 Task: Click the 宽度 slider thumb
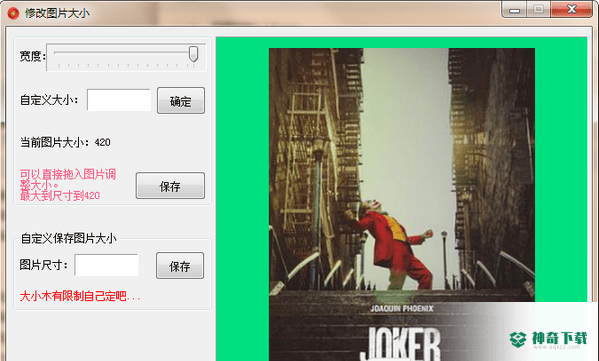pos(193,54)
